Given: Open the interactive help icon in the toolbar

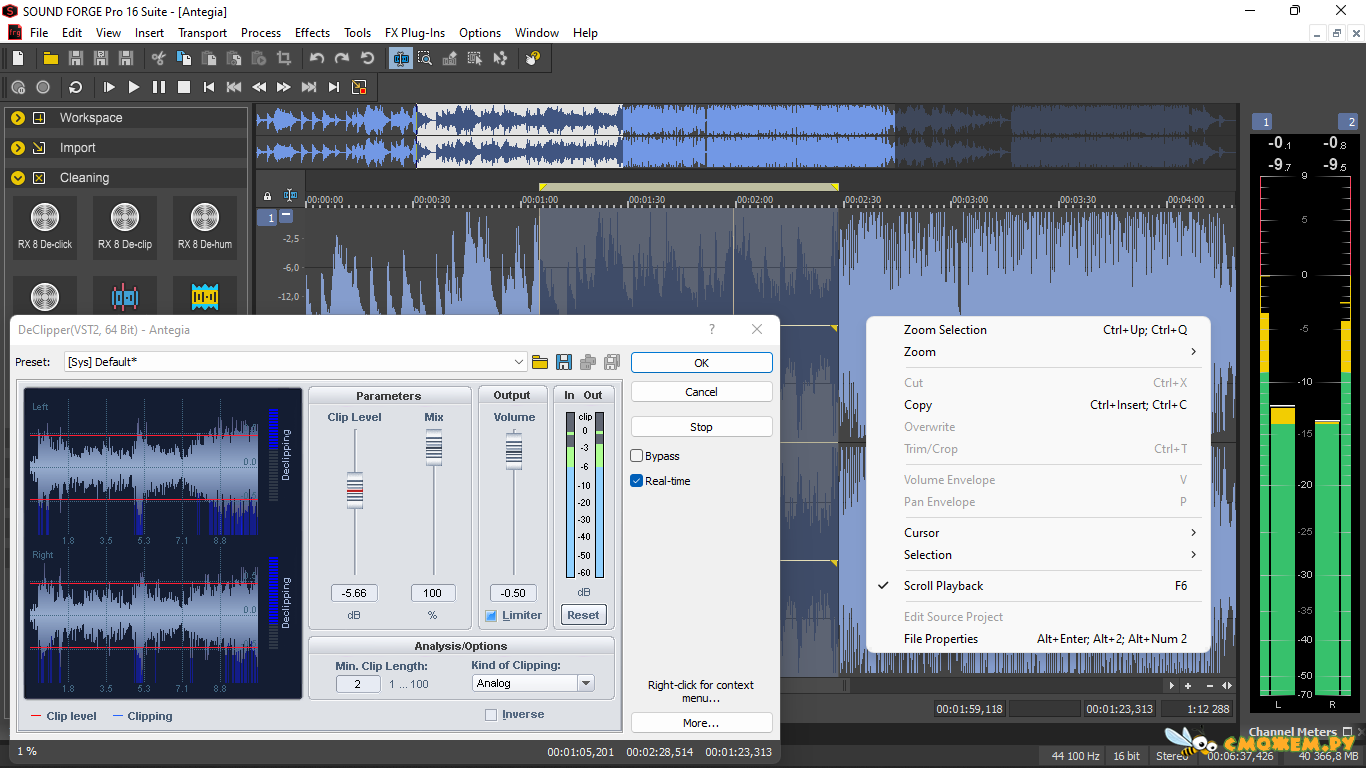Looking at the screenshot, I should click(532, 59).
